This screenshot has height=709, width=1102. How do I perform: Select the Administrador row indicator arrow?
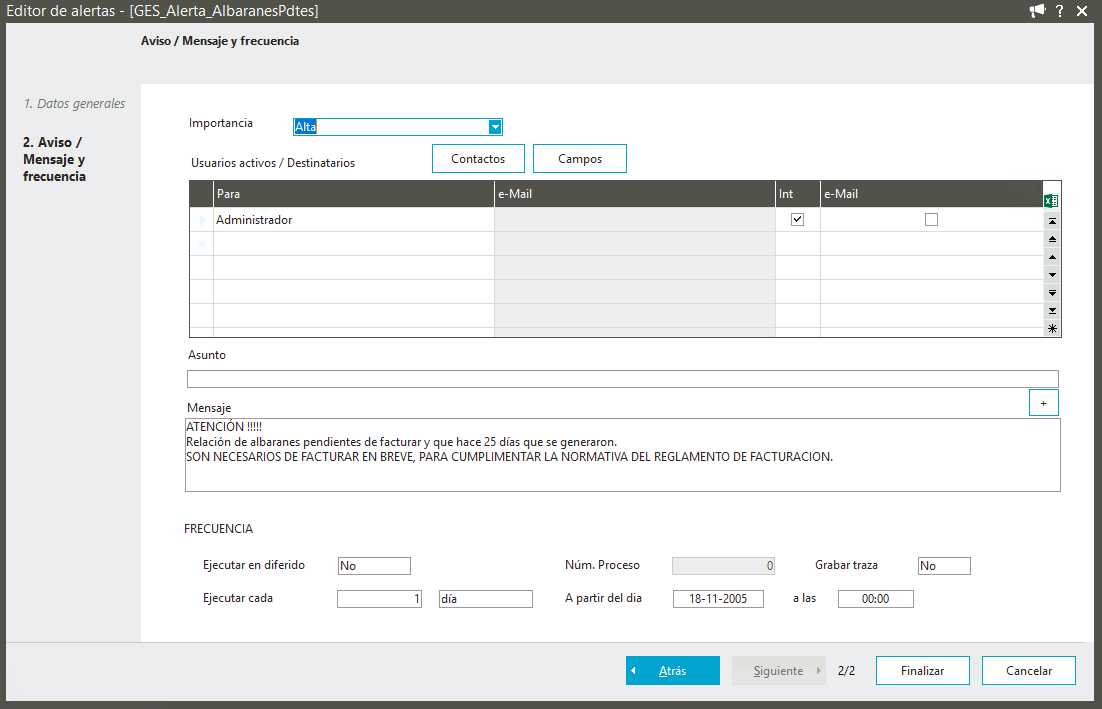coord(202,220)
